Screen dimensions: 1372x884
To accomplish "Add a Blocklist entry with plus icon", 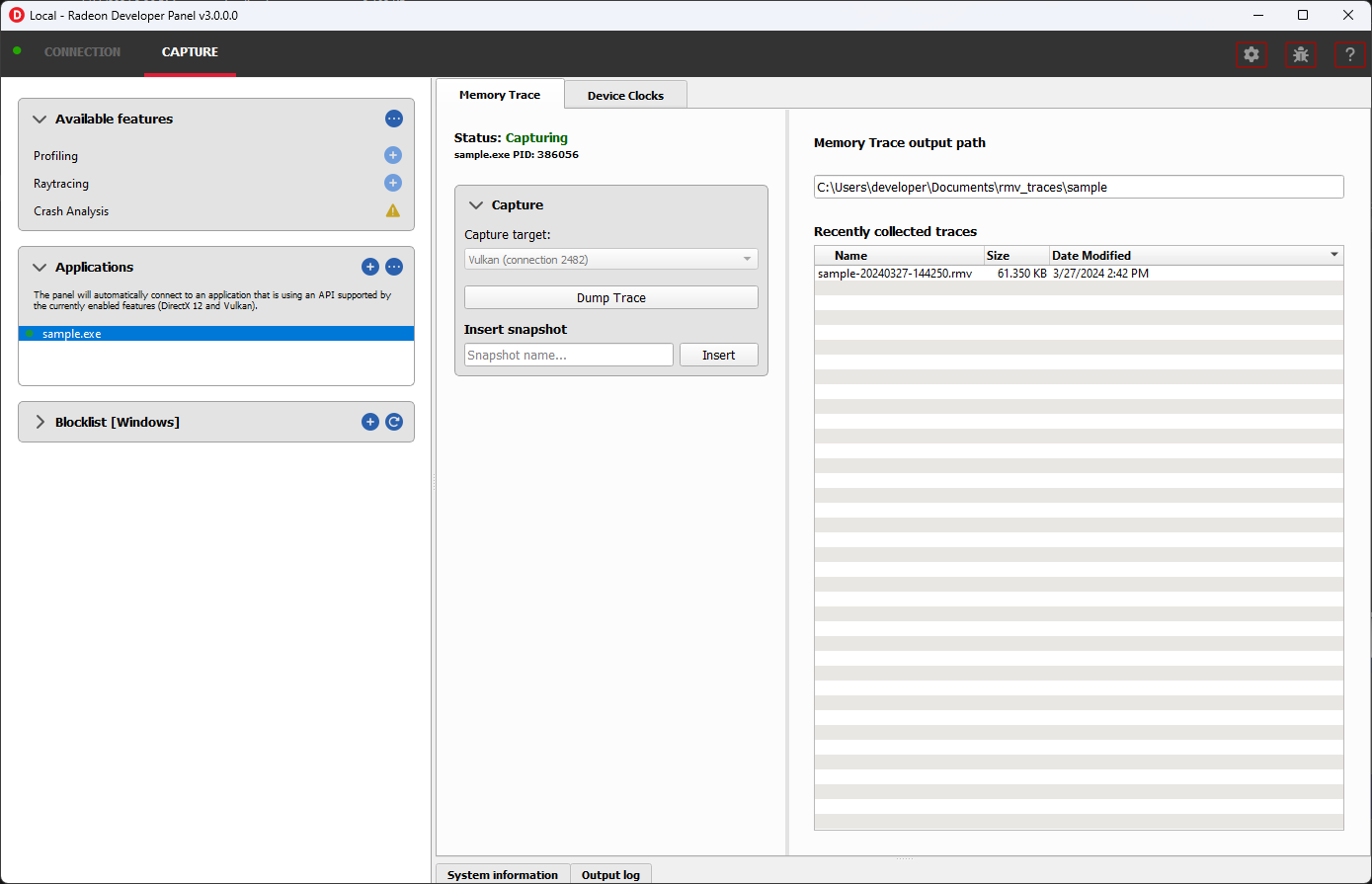I will point(370,422).
